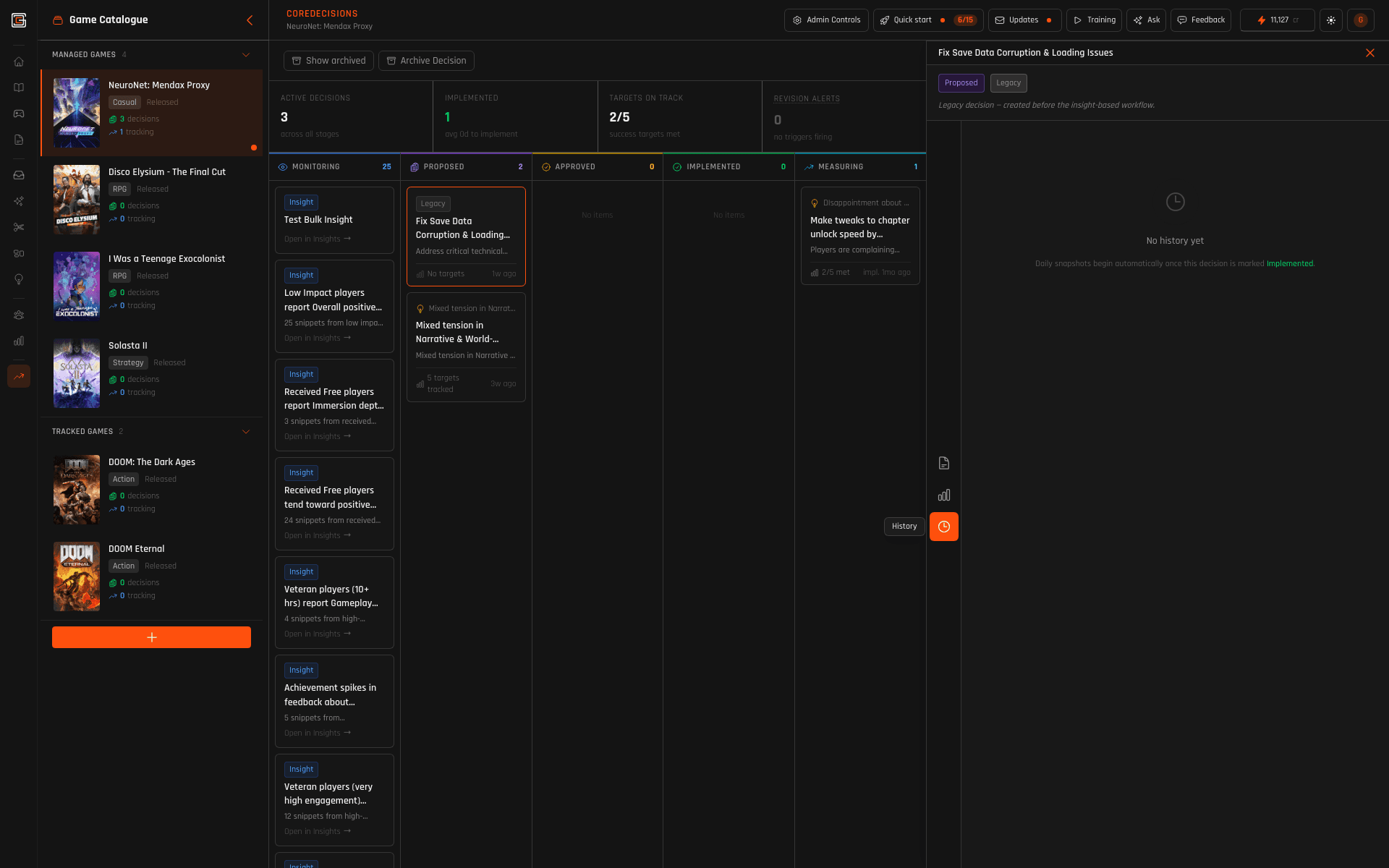Open the Quick start 6/15 progress
The width and height of the screenshot is (1389, 868).
point(927,20)
